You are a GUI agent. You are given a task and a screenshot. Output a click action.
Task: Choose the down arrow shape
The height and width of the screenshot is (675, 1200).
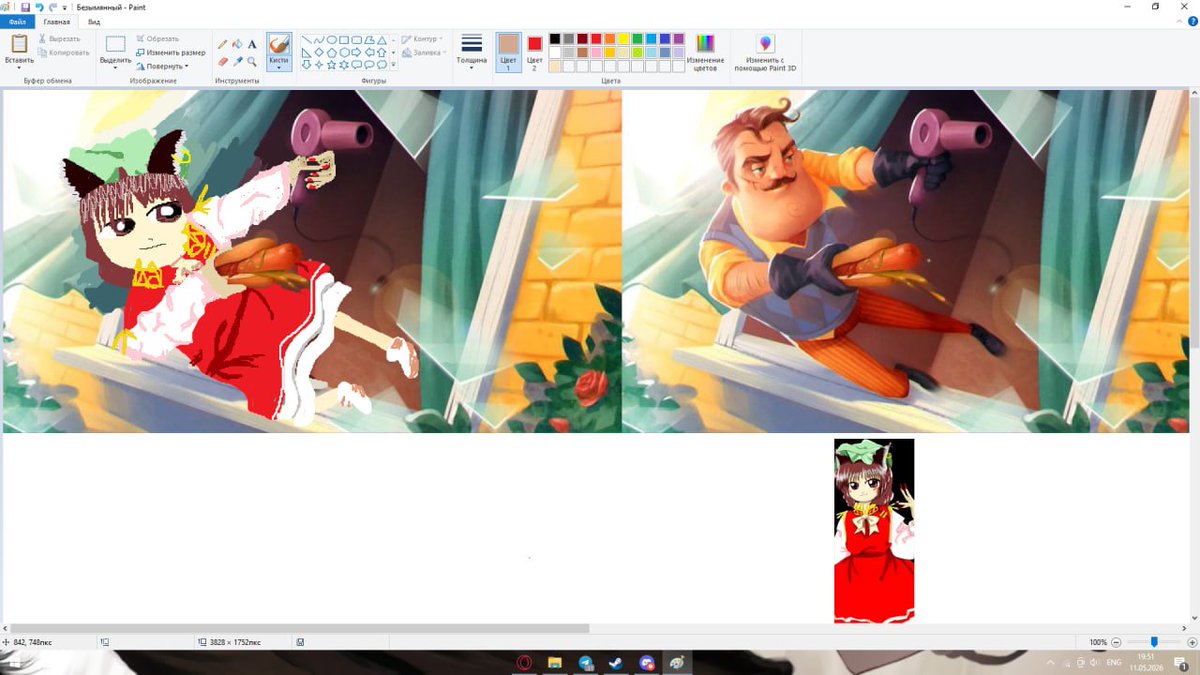coord(306,64)
